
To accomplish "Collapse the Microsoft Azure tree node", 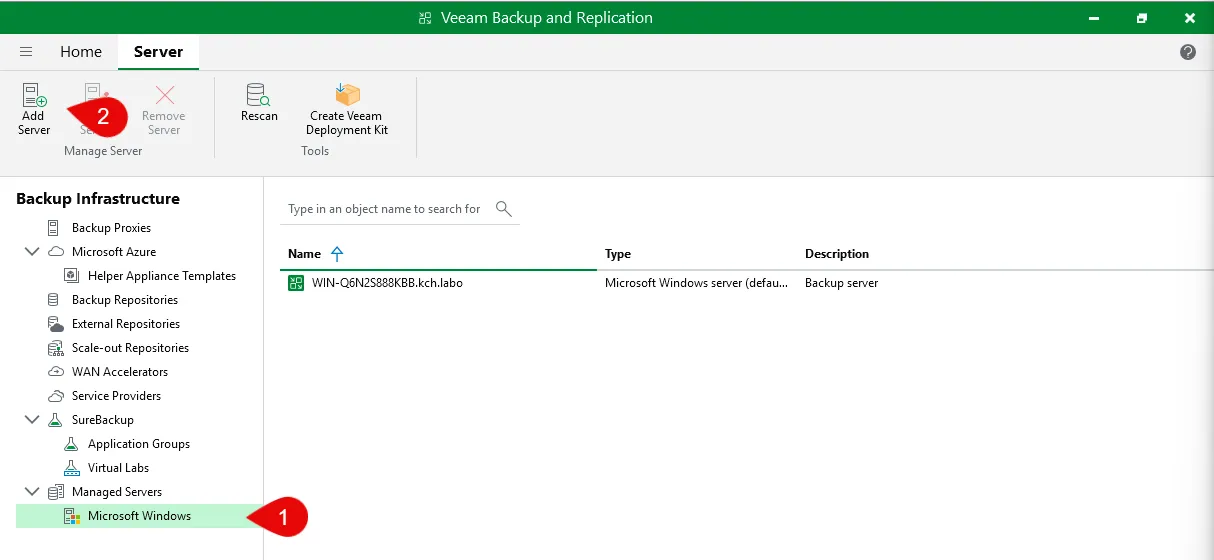I will pos(32,252).
